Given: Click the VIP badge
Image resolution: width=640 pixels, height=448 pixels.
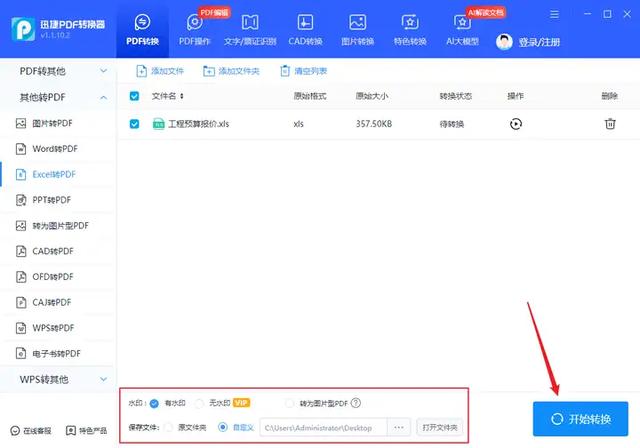Looking at the screenshot, I should click(241, 403).
